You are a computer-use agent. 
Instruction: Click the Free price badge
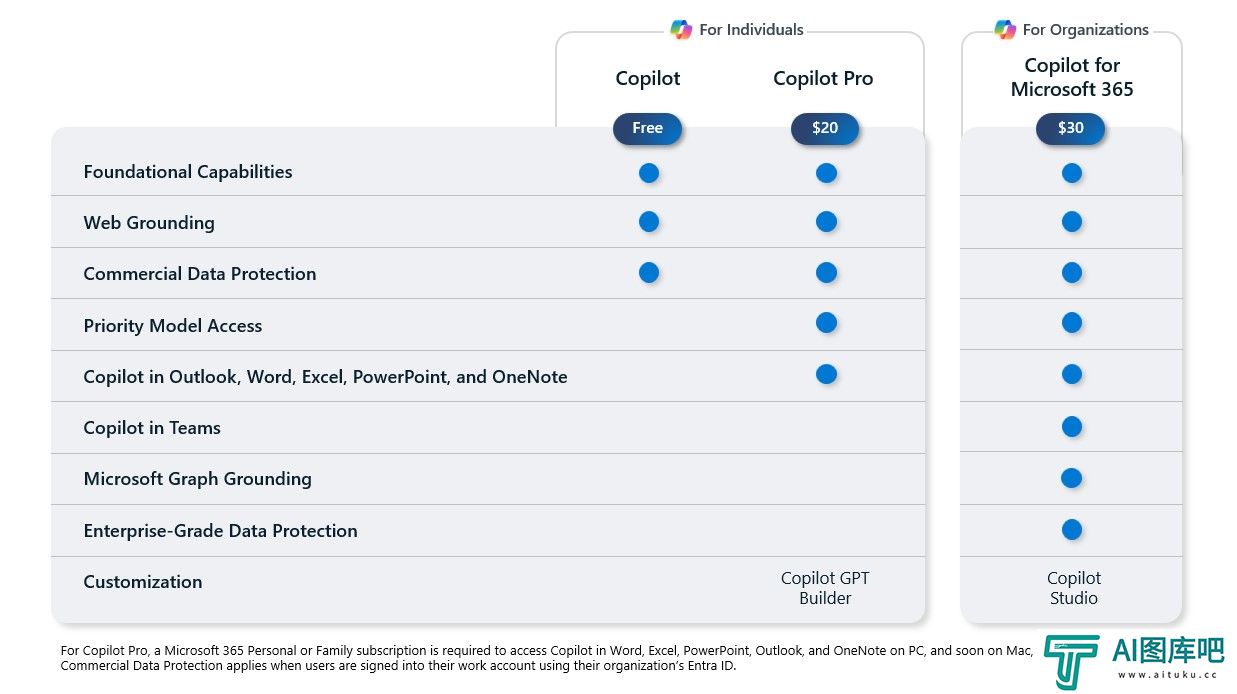647,128
